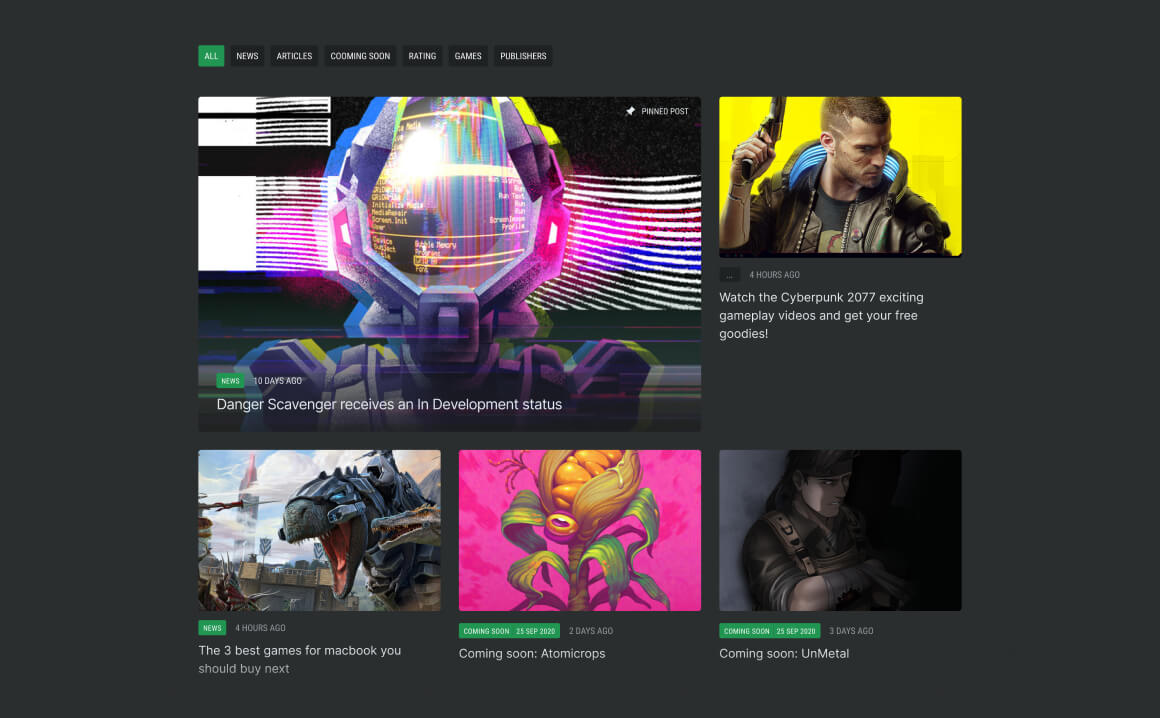Screen dimensions: 1160x718
Task: Open the "Coming soon: Atomicrops" post
Action: [531, 653]
